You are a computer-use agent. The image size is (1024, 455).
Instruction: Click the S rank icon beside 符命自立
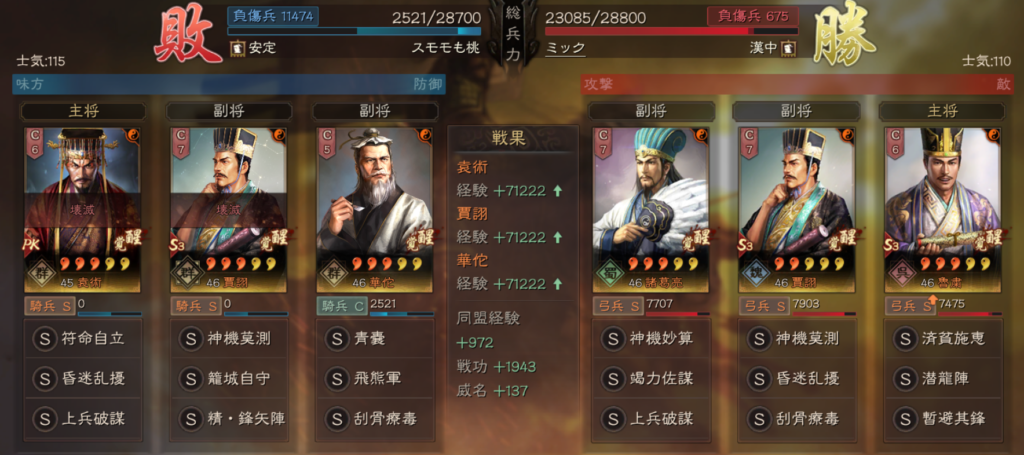pyautogui.click(x=44, y=339)
